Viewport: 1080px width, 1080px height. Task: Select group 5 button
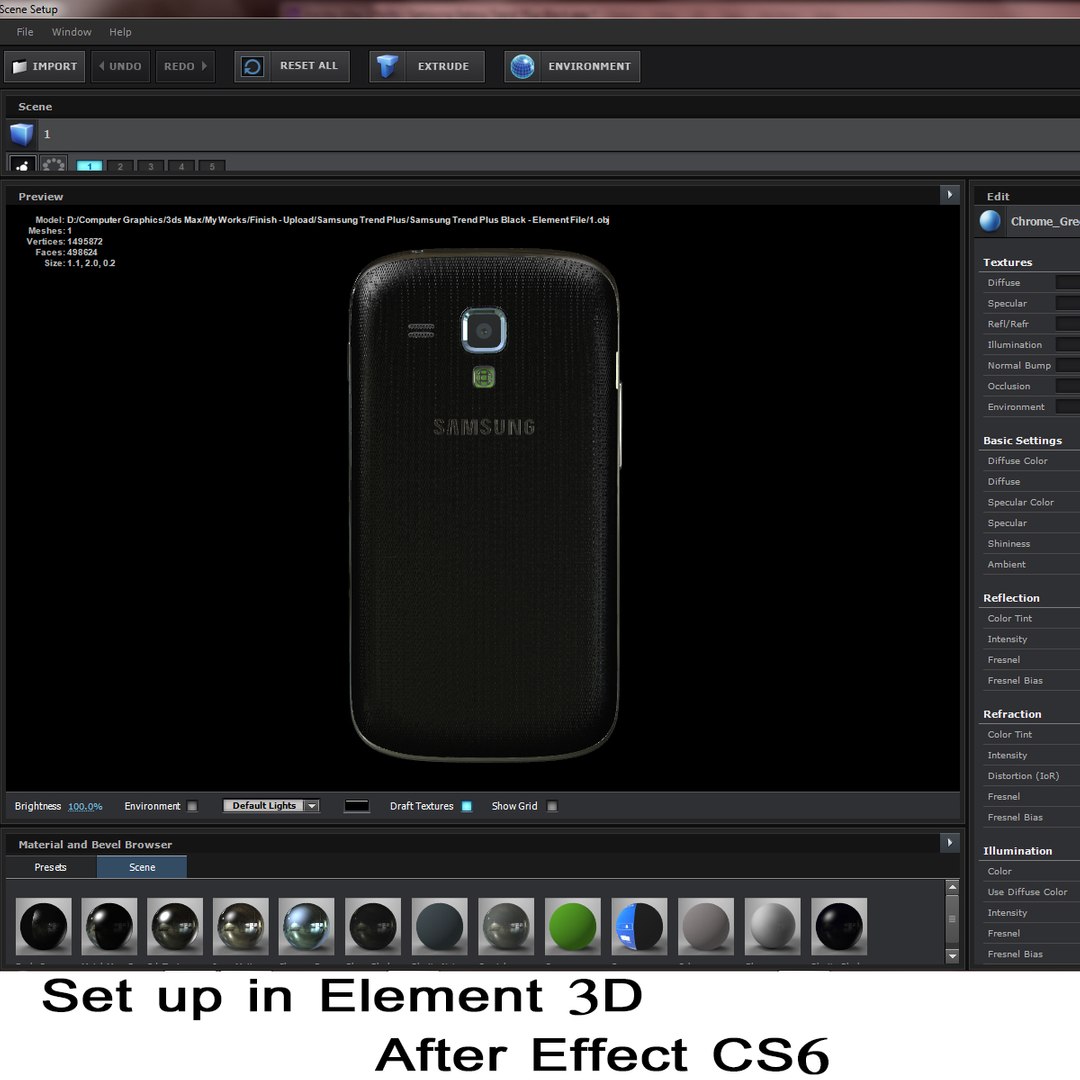click(212, 166)
